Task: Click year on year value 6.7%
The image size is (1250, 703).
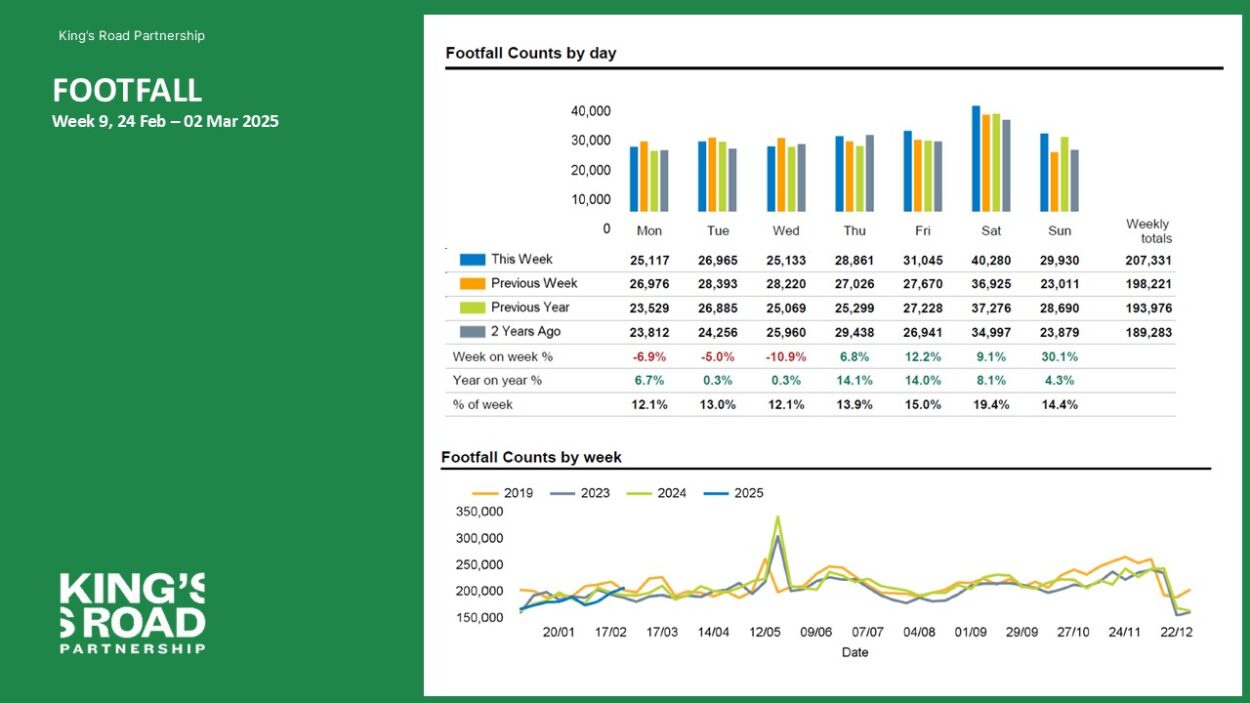Action: pos(650,381)
